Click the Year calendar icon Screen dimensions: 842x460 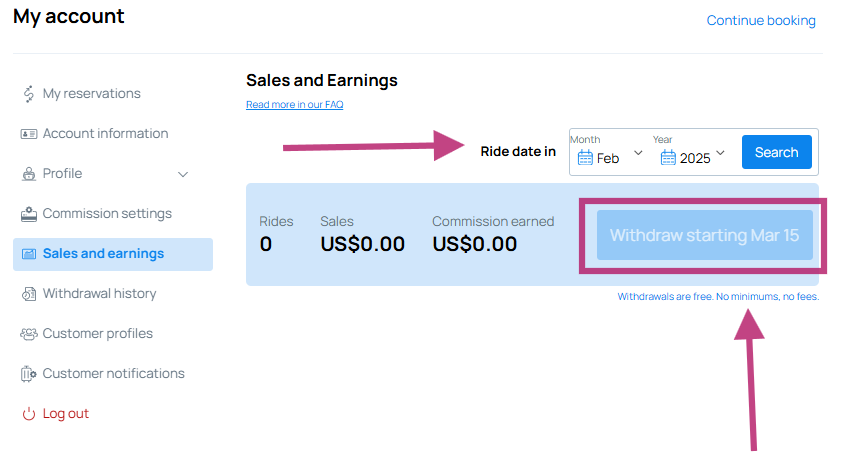coord(668,158)
